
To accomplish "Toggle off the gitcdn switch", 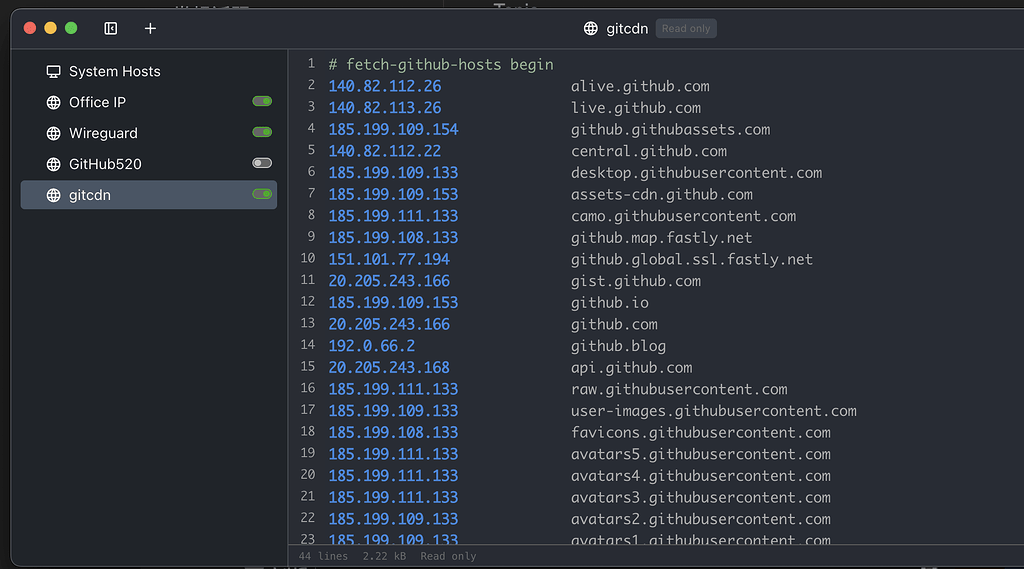I will (x=262, y=194).
